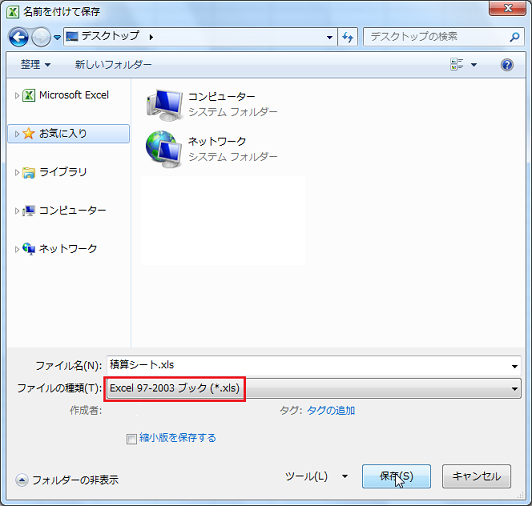
Task: Select the コンピューター system folder item
Action: coord(212,104)
